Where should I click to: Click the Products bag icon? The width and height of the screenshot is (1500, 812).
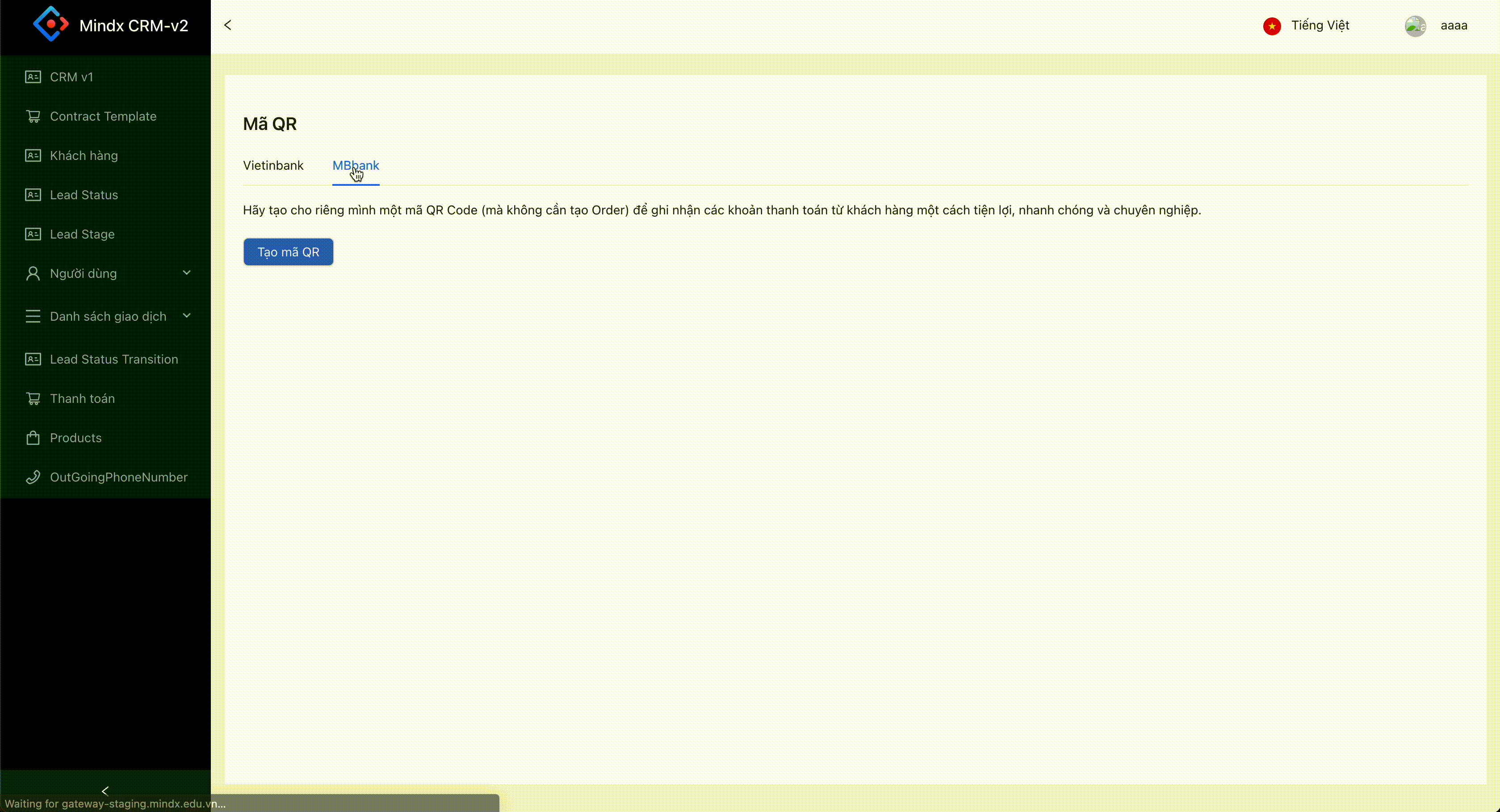(x=33, y=438)
